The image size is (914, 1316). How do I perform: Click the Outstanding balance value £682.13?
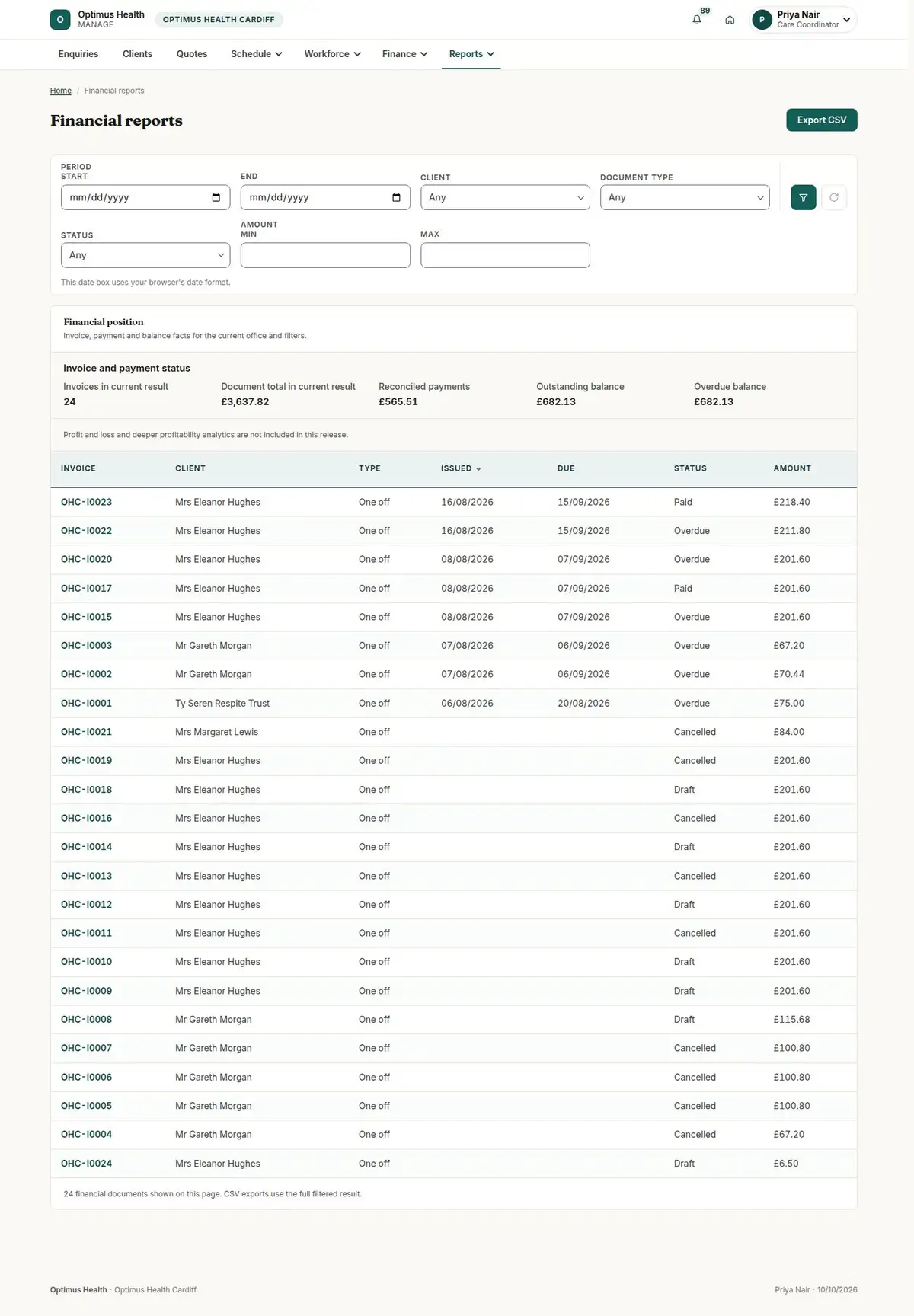tap(556, 402)
